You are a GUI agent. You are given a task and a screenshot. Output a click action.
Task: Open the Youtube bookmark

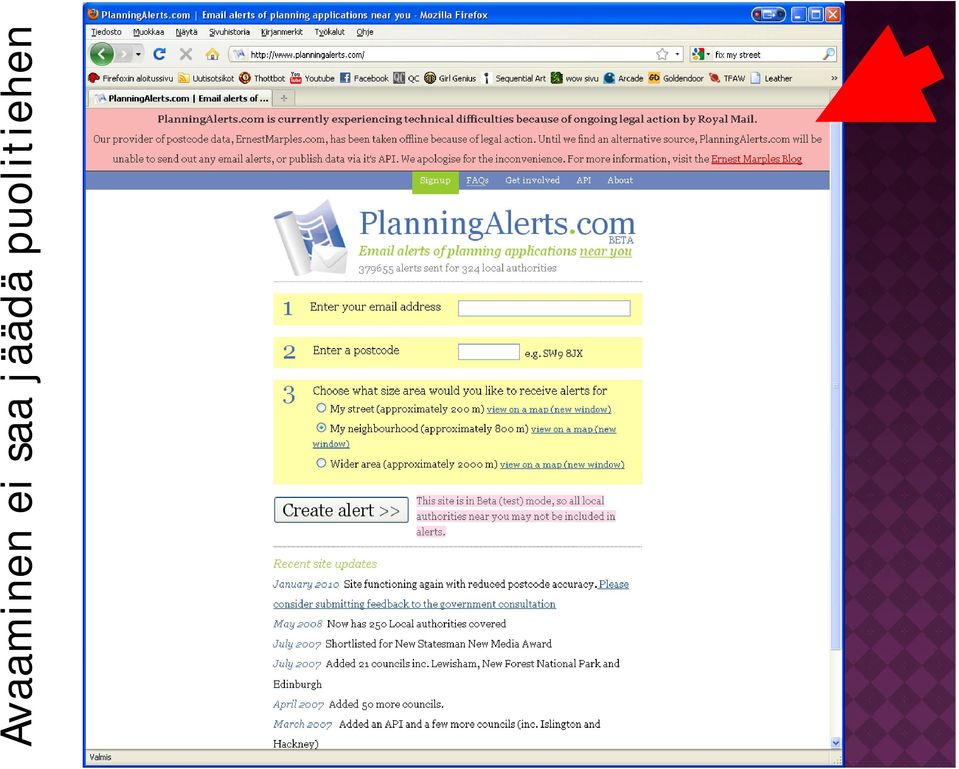pyautogui.click(x=313, y=78)
